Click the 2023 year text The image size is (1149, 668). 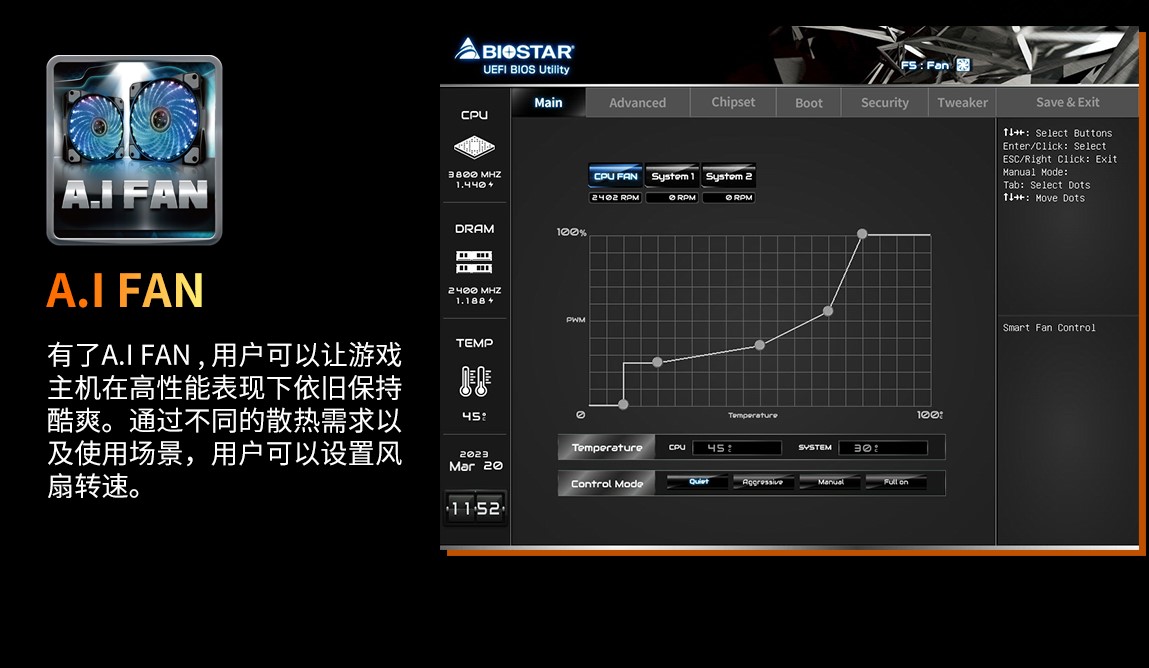474,454
